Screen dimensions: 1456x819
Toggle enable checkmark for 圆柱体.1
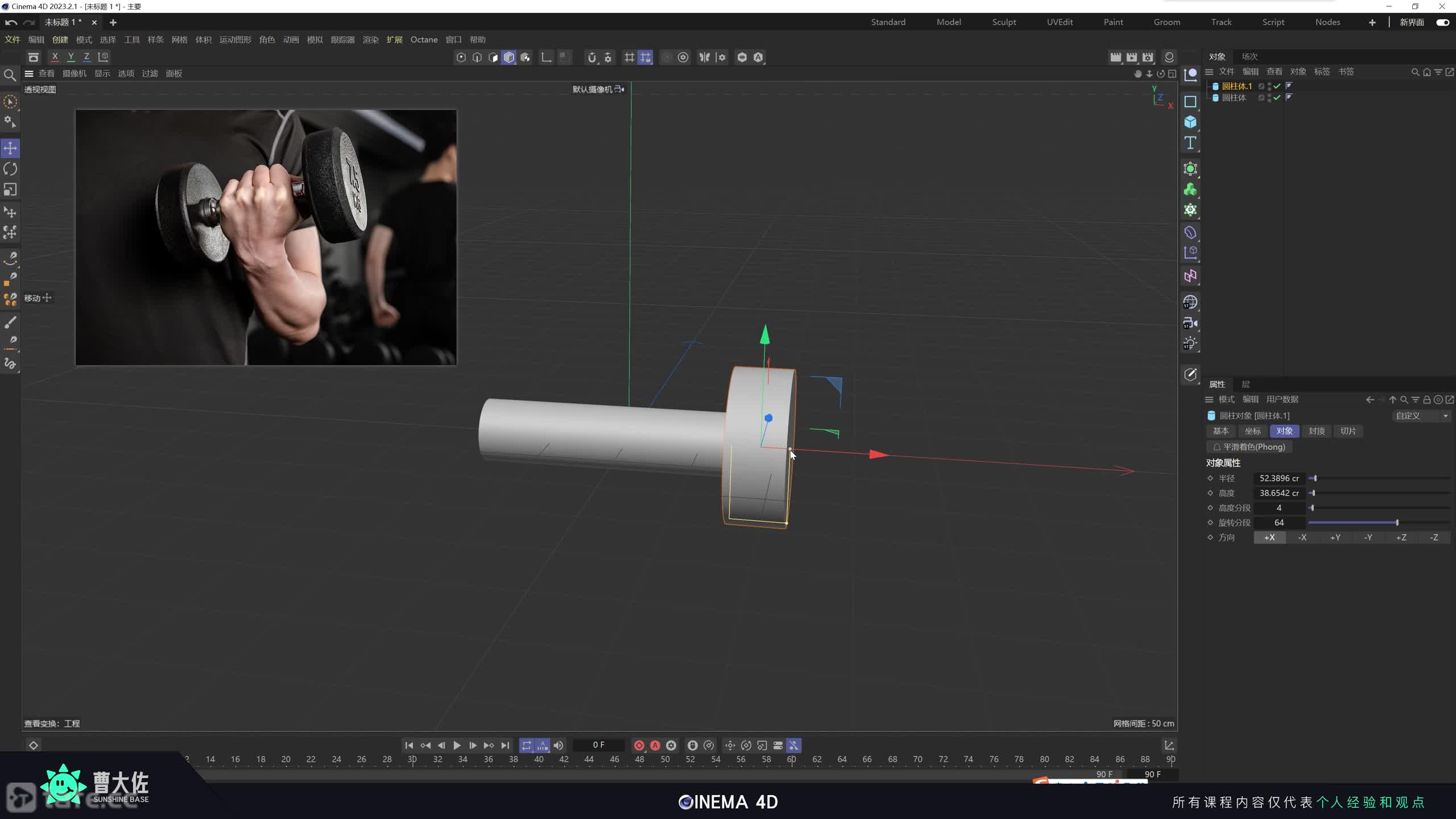1277,86
